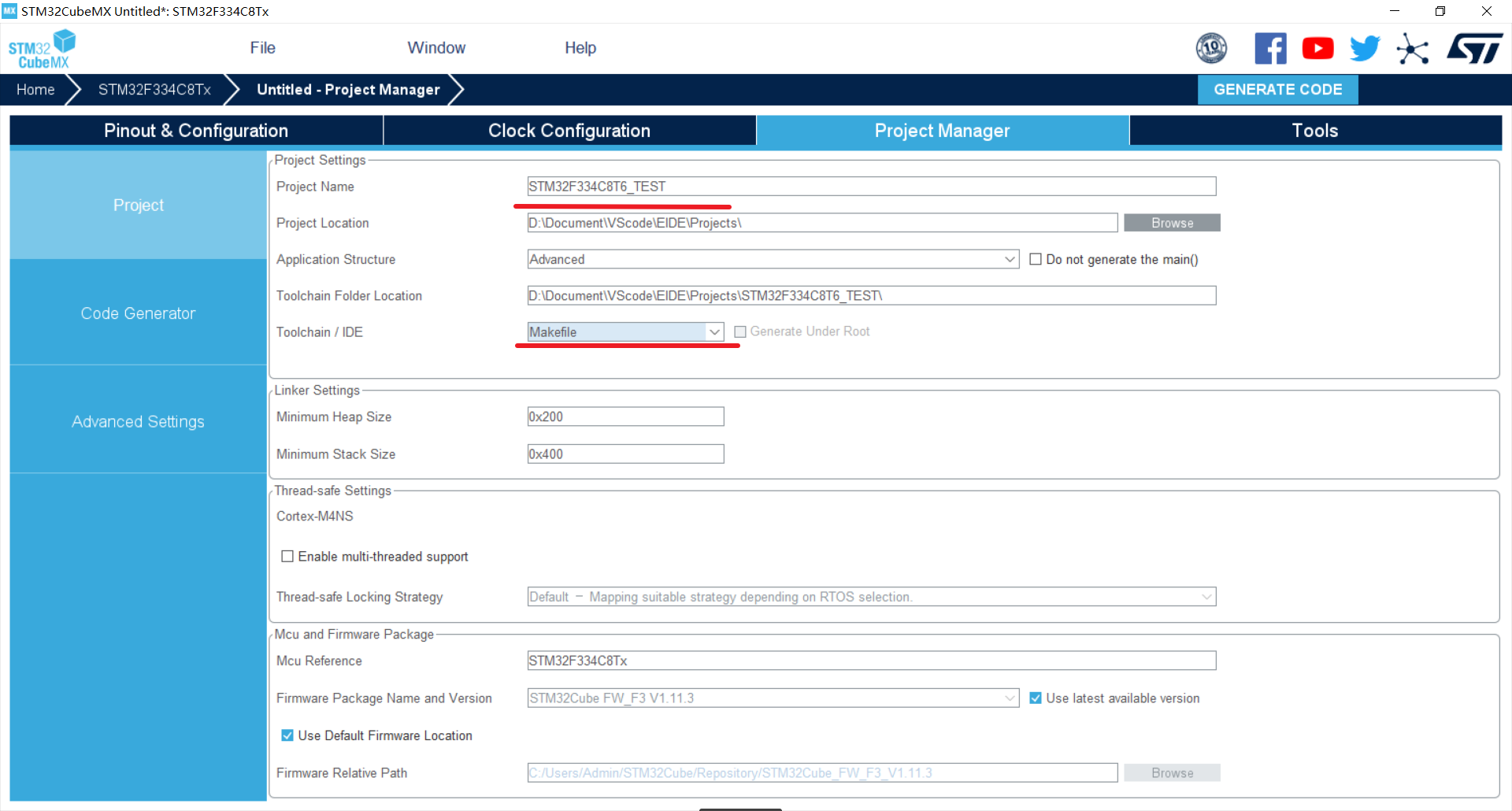Image resolution: width=1512 pixels, height=811 pixels.
Task: Uncheck 'Use latest available version'
Action: 1036,698
